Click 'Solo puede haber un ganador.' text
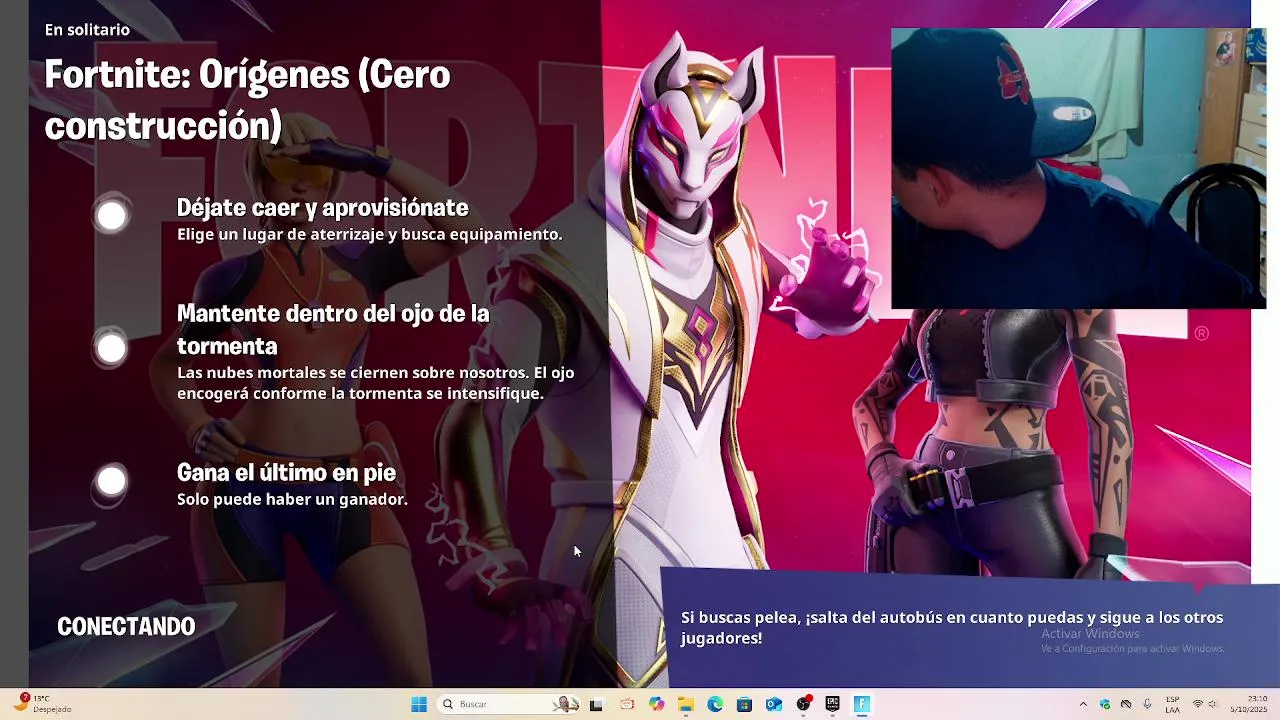This screenshot has width=1280, height=720. [x=292, y=499]
